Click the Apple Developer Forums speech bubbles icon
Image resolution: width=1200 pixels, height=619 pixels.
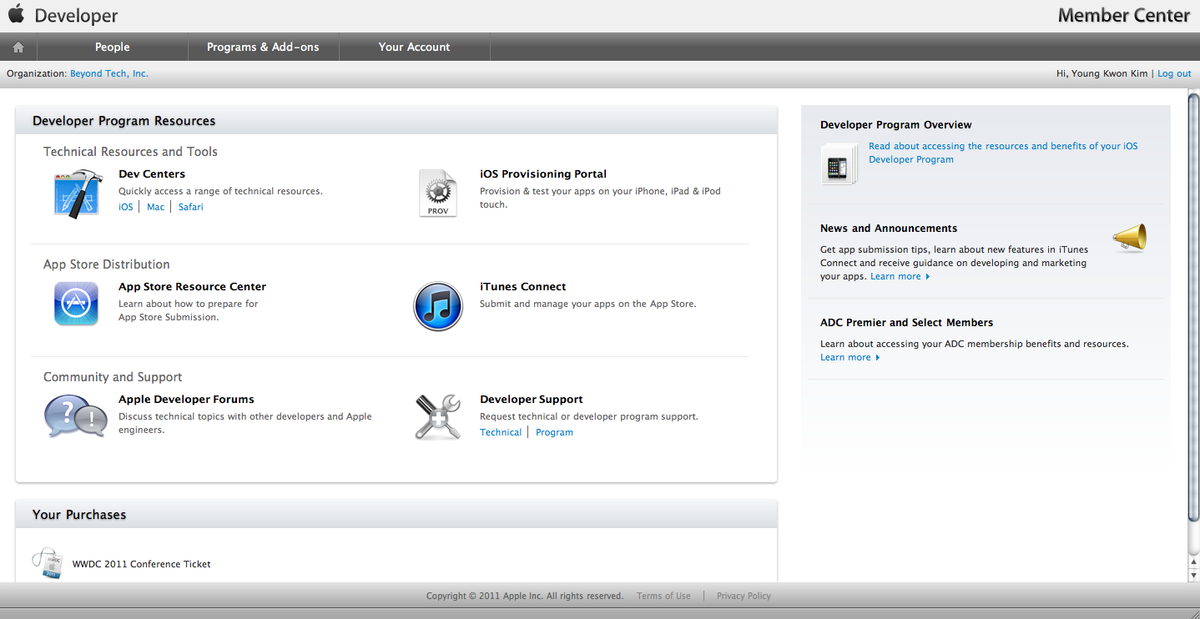(x=76, y=416)
